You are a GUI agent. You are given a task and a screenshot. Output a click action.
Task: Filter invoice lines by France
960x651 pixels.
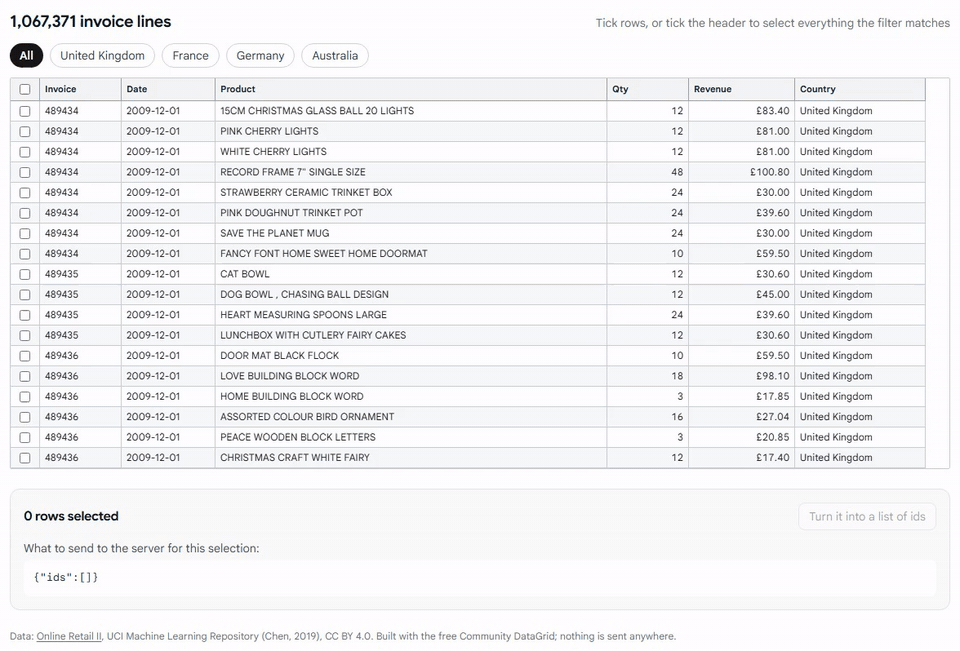coord(190,56)
